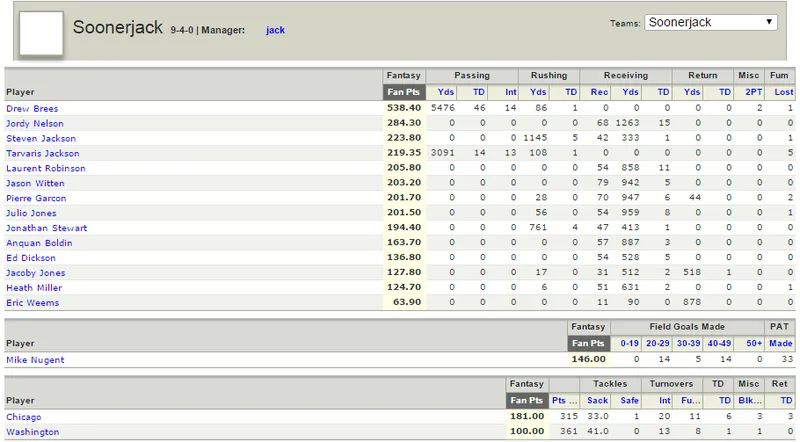Open Jacoby Jones player page
800x442 pixels.
(36, 273)
